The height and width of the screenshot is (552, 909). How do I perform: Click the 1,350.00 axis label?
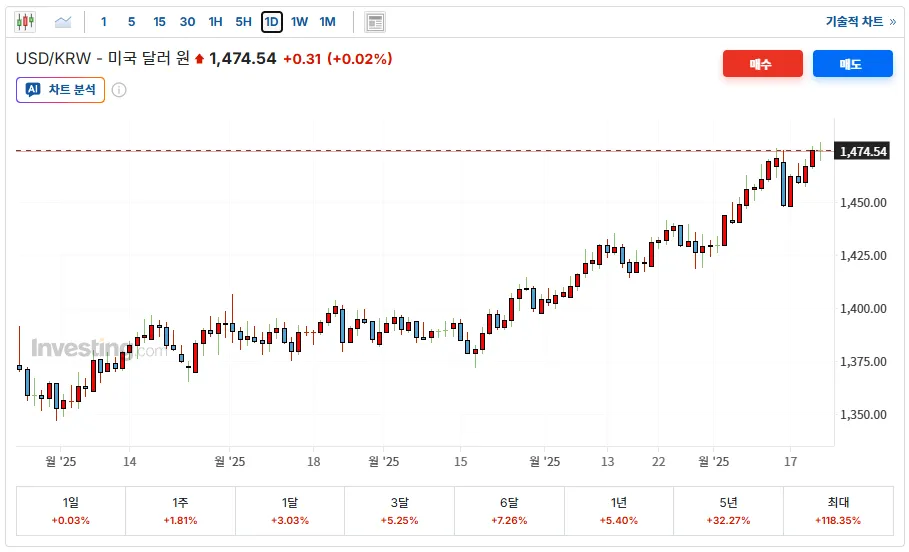coord(863,415)
